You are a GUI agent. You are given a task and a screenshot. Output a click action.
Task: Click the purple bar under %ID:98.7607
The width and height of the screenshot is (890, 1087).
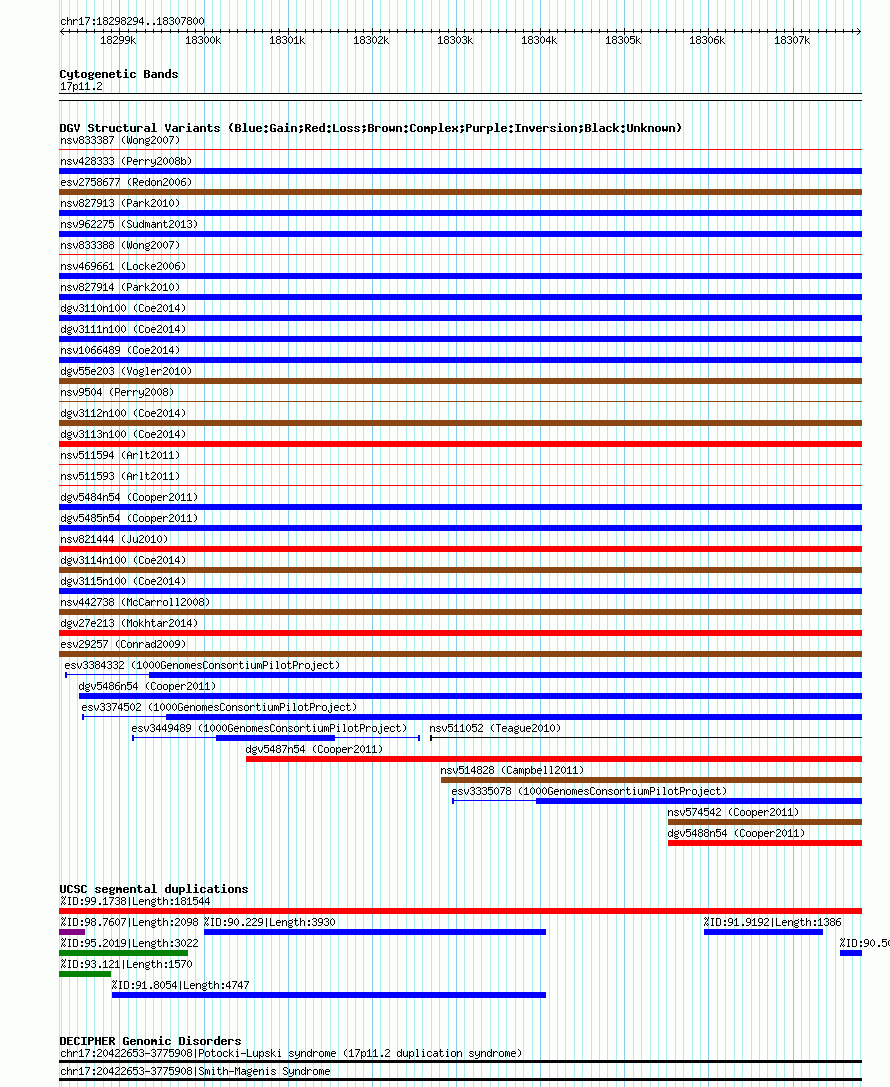tap(72, 932)
